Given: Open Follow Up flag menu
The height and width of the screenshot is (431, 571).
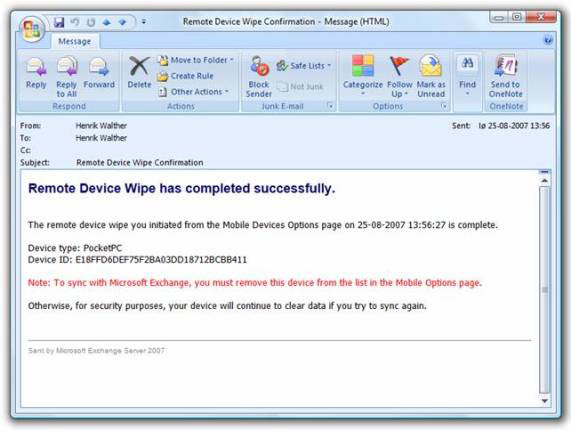Looking at the screenshot, I should [x=399, y=77].
